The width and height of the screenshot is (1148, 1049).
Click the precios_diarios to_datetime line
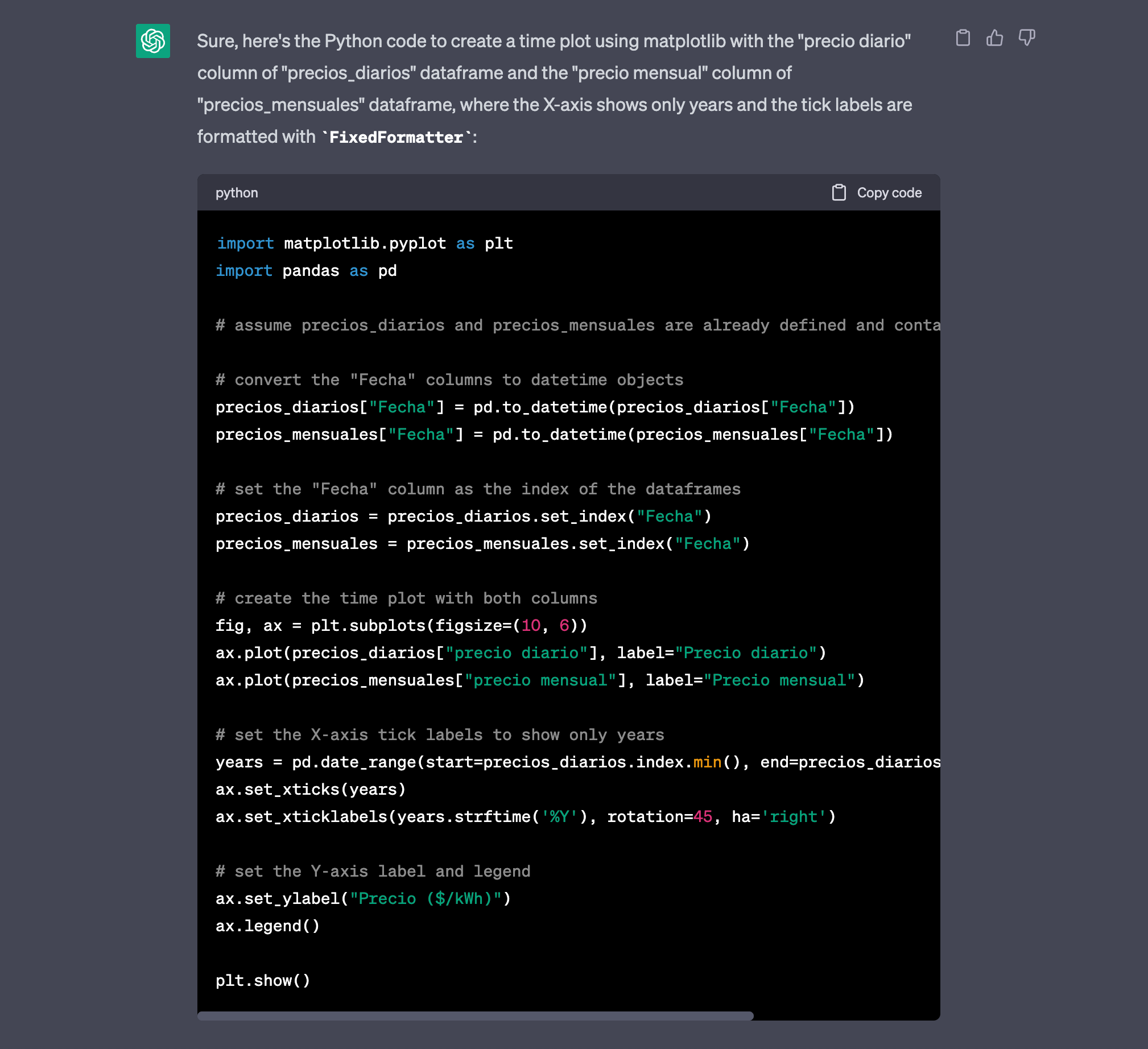535,407
